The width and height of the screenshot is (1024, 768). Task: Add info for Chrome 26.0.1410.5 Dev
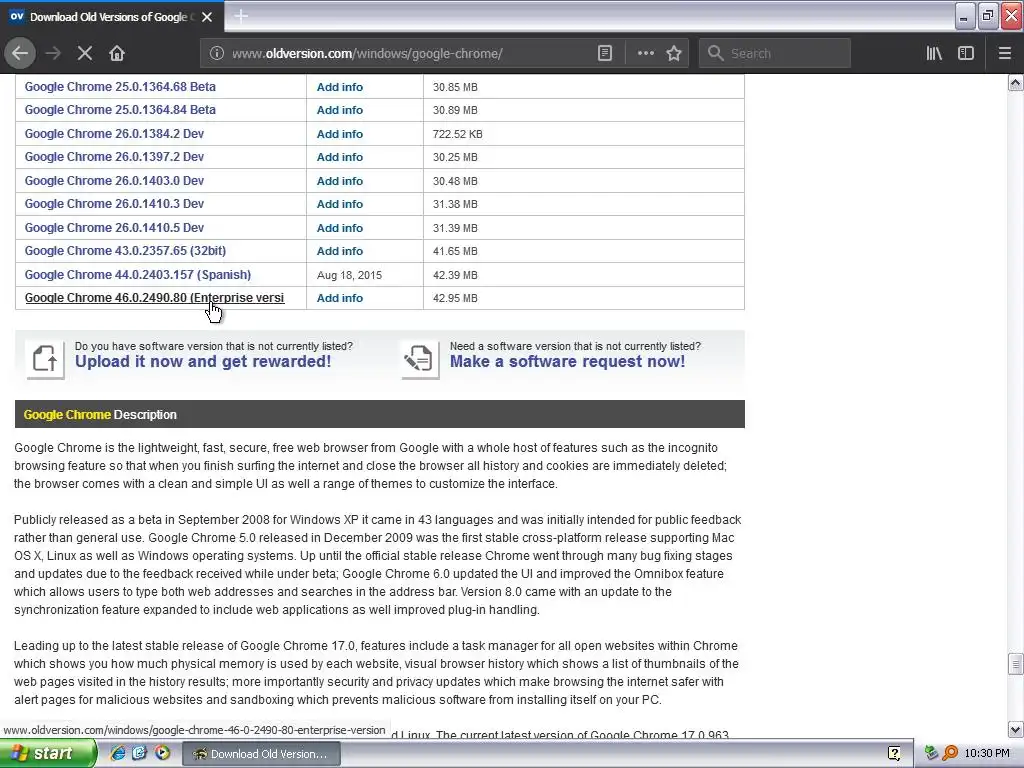click(x=340, y=228)
